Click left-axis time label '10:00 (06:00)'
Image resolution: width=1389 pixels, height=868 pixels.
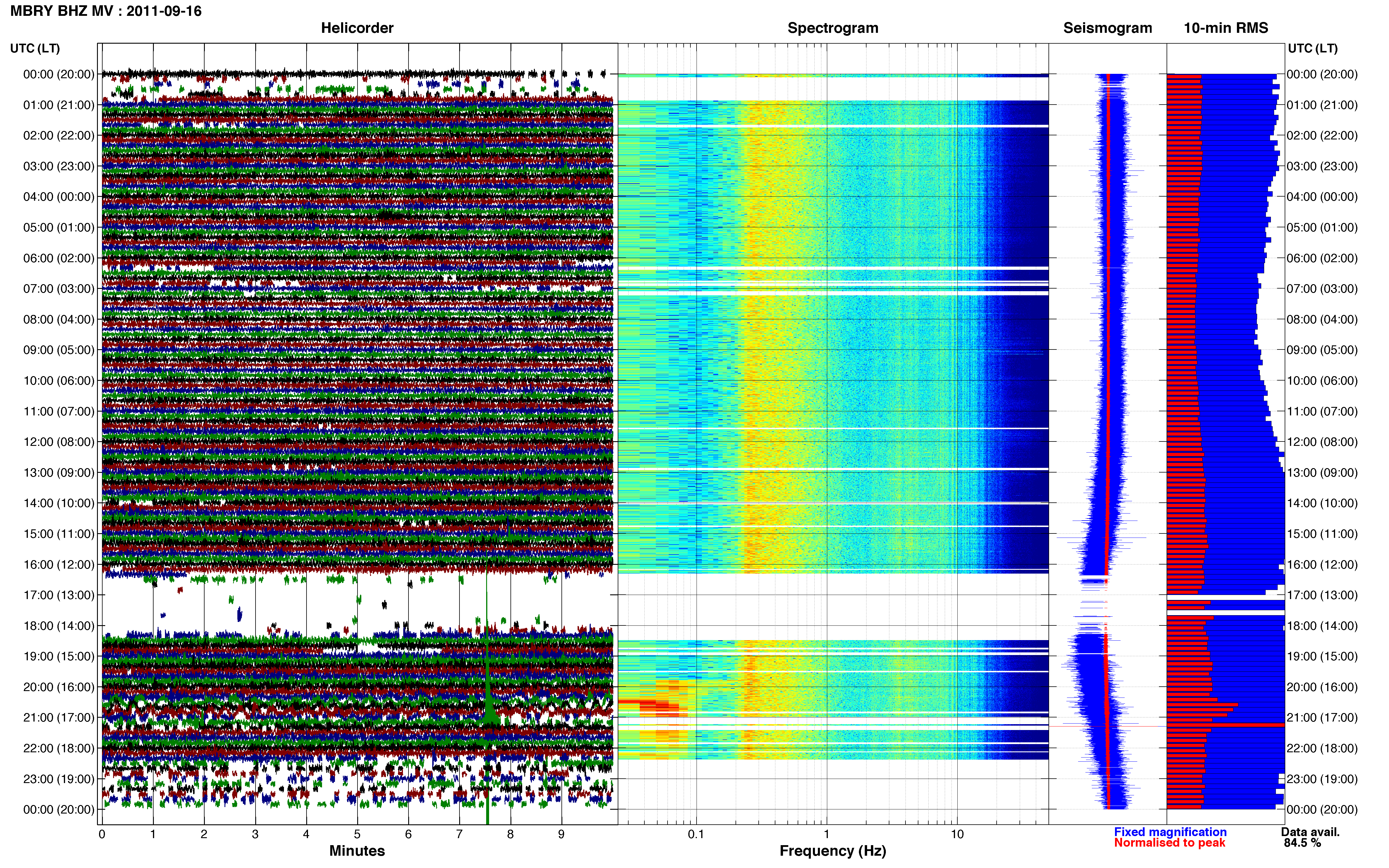point(59,381)
